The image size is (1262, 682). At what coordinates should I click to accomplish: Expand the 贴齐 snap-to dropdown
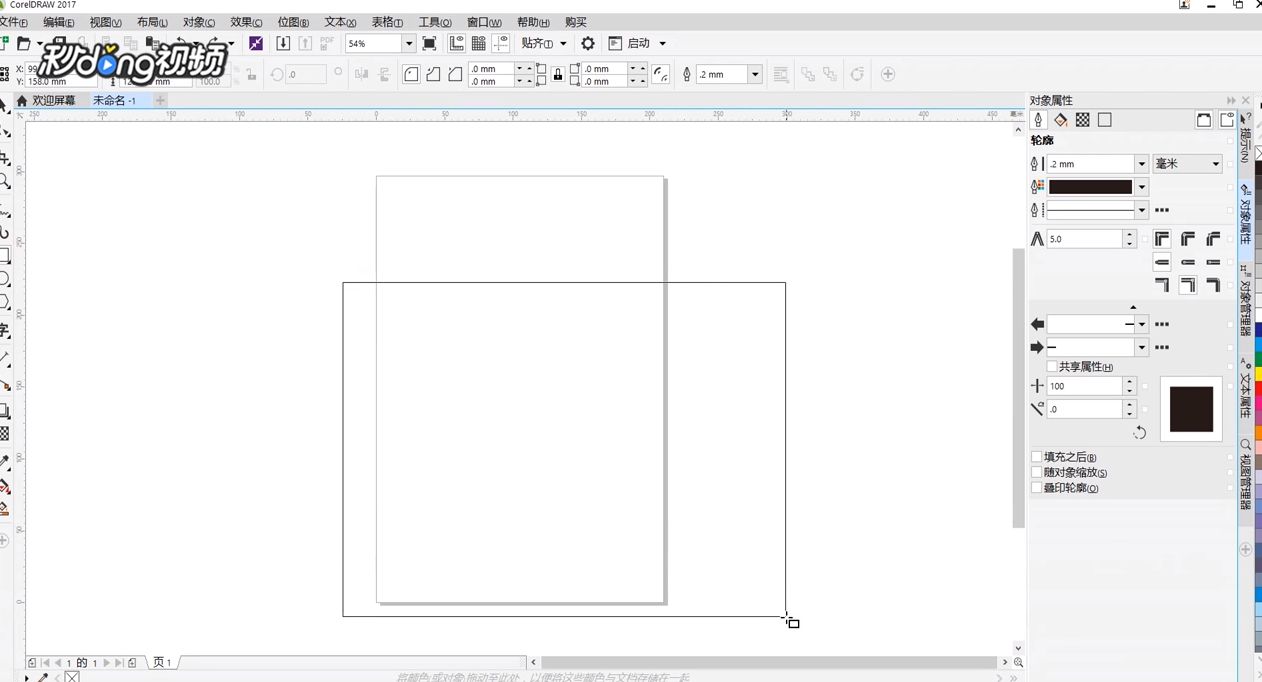pos(563,43)
